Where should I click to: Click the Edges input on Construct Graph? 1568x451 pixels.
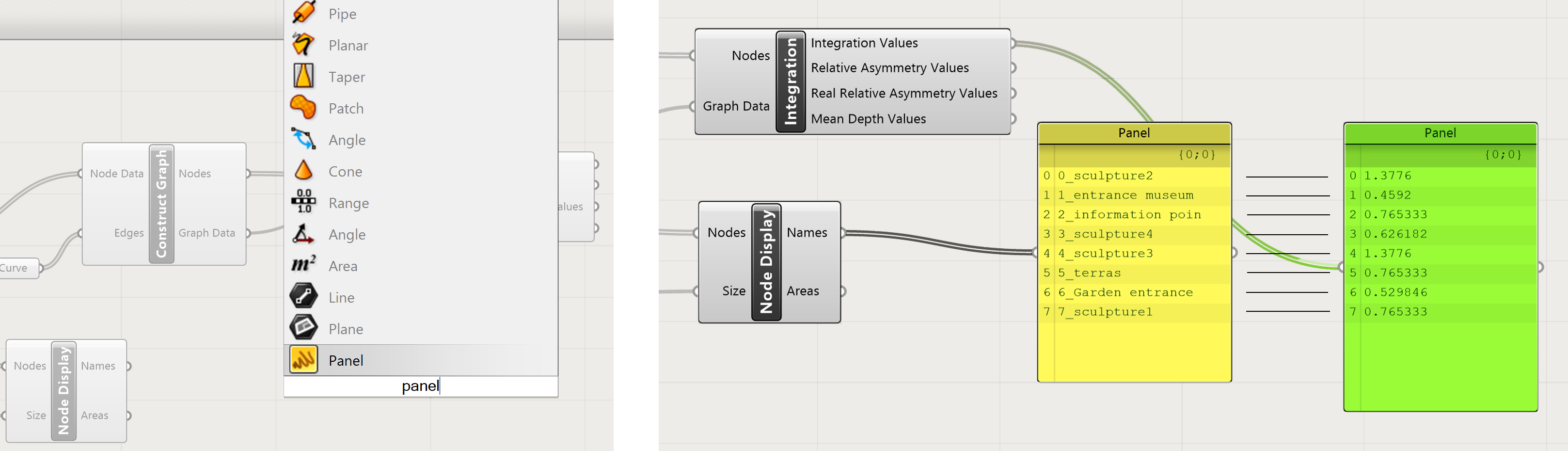pos(128,233)
